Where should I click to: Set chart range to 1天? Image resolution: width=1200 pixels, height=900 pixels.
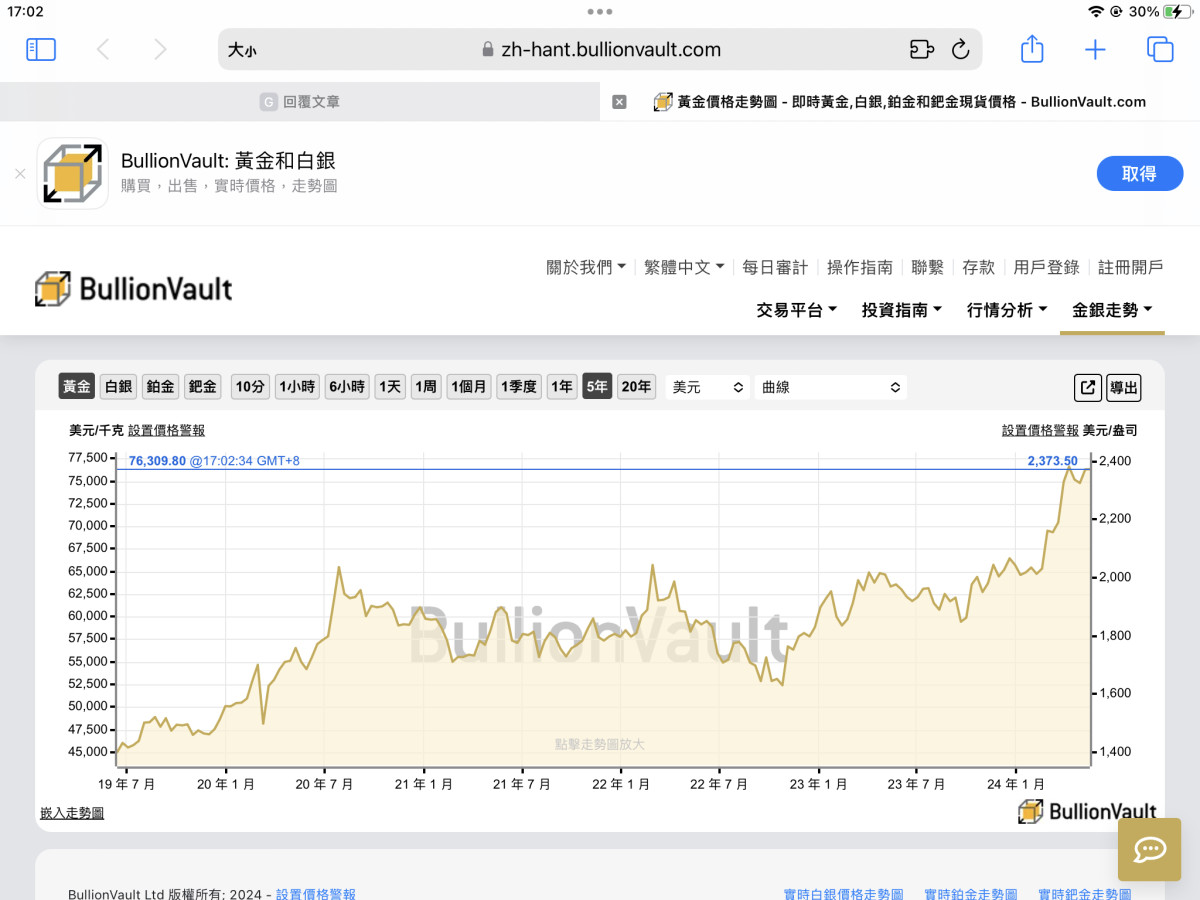pyautogui.click(x=390, y=387)
